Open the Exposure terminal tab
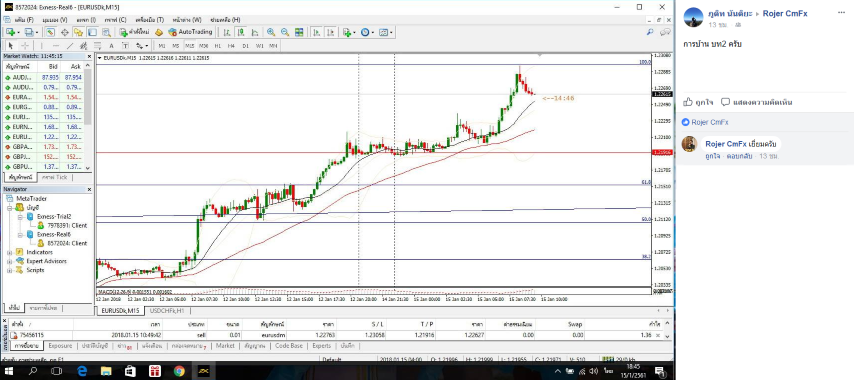Image resolution: width=854 pixels, height=380 pixels. 60,346
